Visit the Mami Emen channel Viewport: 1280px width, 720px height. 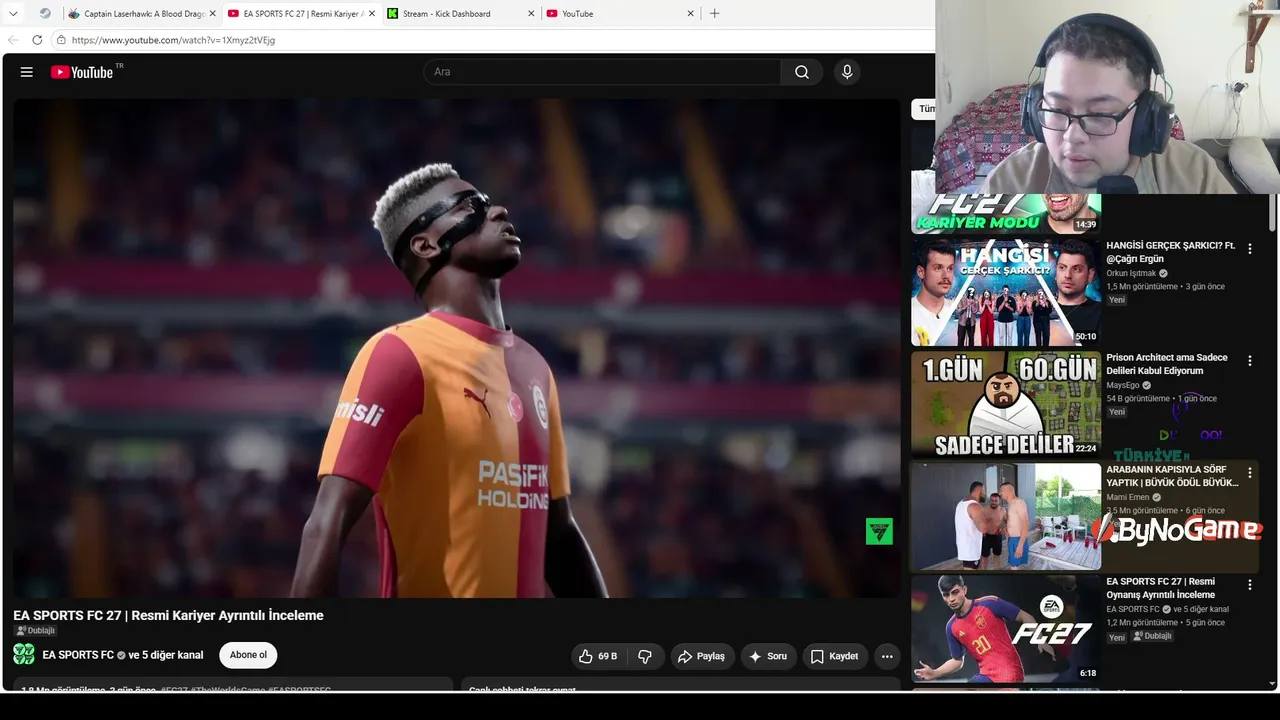(1128, 497)
